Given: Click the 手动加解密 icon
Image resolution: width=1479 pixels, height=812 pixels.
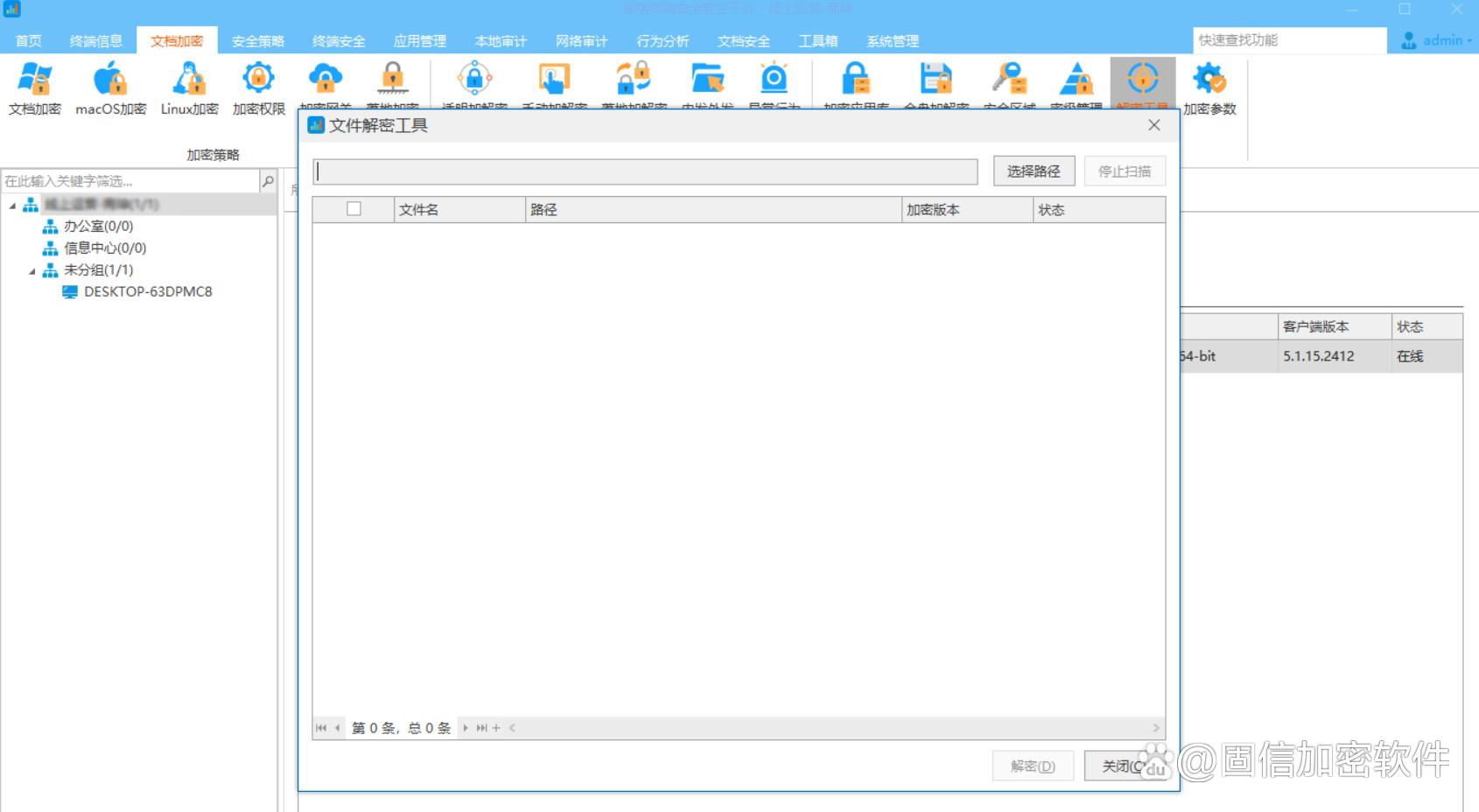Looking at the screenshot, I should pyautogui.click(x=554, y=79).
